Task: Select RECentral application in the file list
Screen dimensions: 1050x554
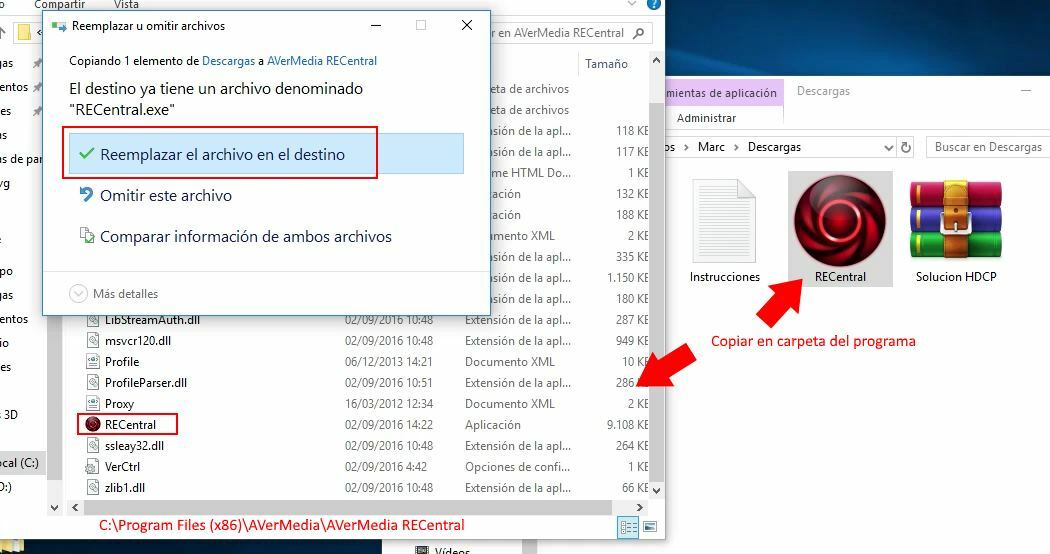Action: pos(130,425)
